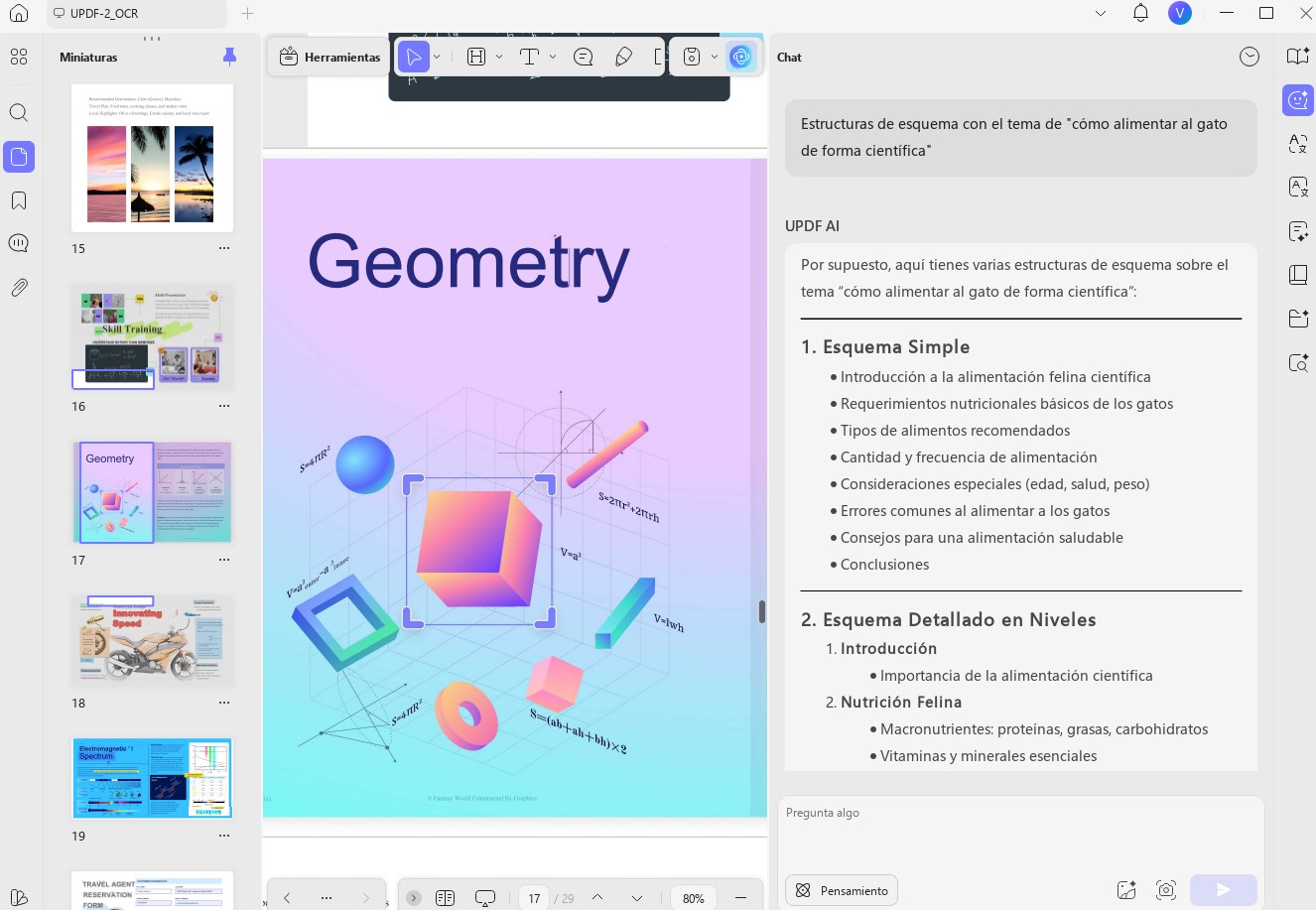The width and height of the screenshot is (1316, 910).
Task: Capture a screenshot for chat
Action: [x=1166, y=890]
